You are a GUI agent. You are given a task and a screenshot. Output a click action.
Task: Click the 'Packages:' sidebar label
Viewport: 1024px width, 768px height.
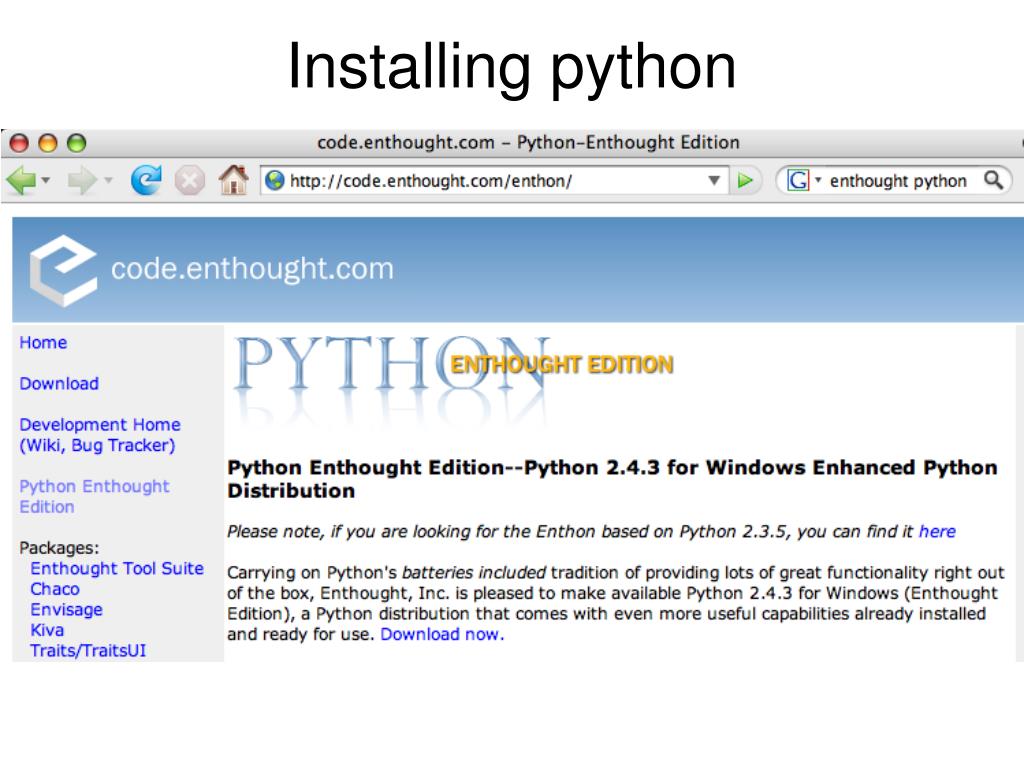click(59, 548)
